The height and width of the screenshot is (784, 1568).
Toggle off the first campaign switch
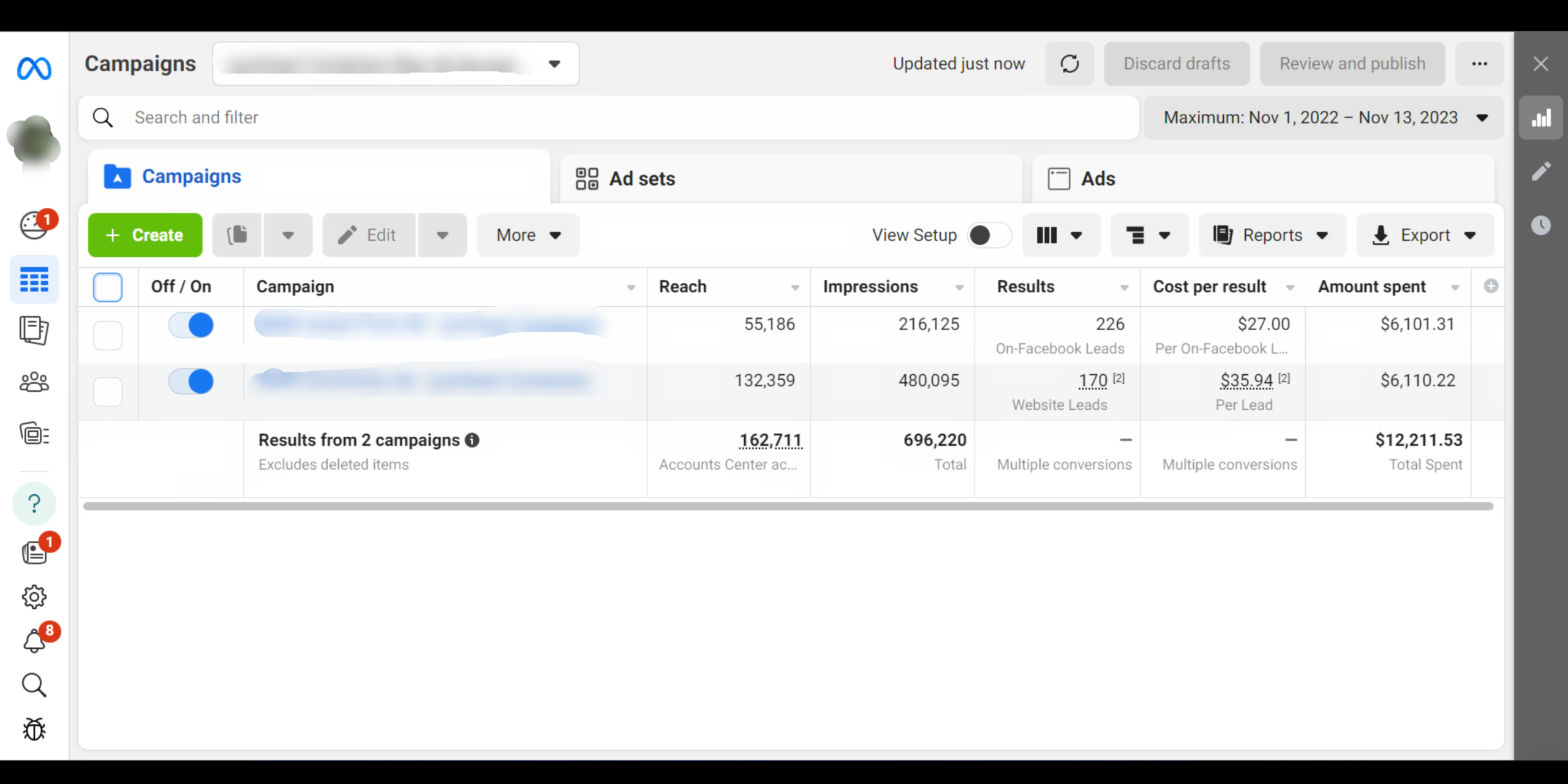[x=191, y=325]
